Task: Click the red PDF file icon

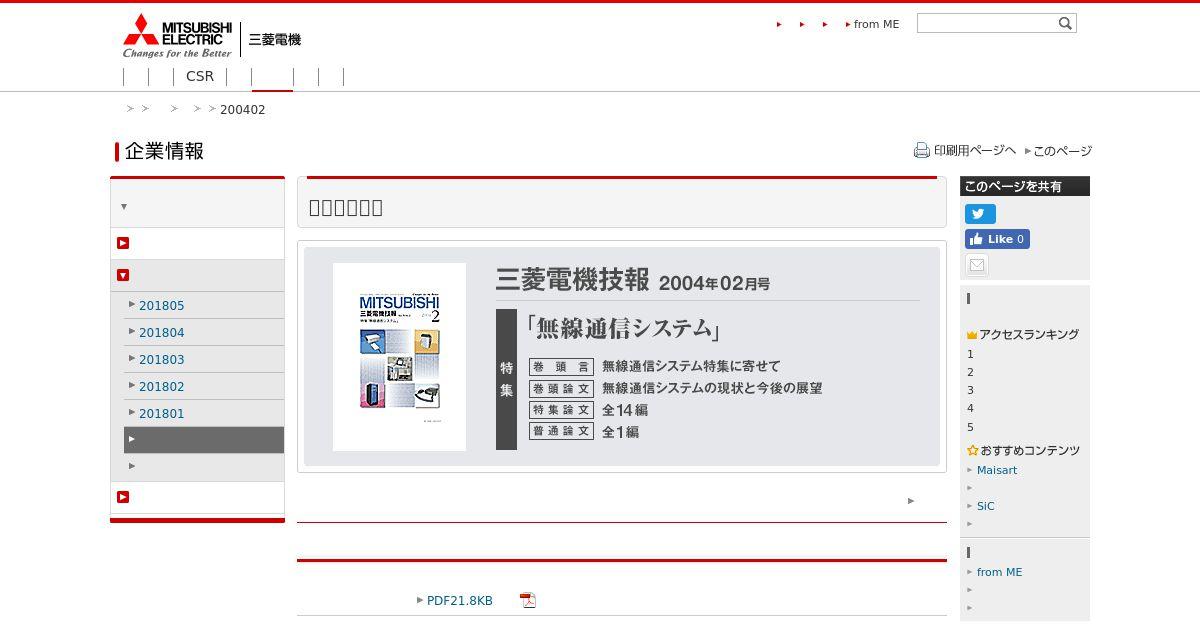Action: (x=528, y=600)
